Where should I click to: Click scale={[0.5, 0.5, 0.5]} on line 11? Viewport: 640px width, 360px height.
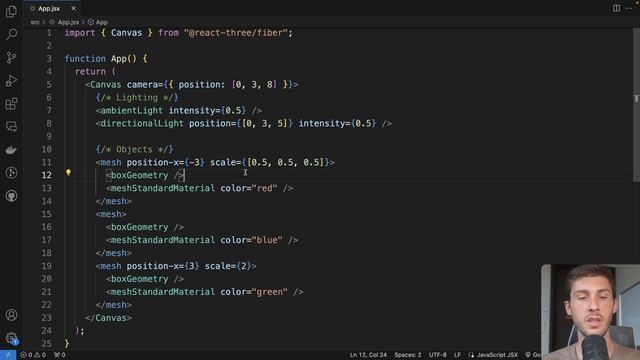pyautogui.click(x=269, y=162)
